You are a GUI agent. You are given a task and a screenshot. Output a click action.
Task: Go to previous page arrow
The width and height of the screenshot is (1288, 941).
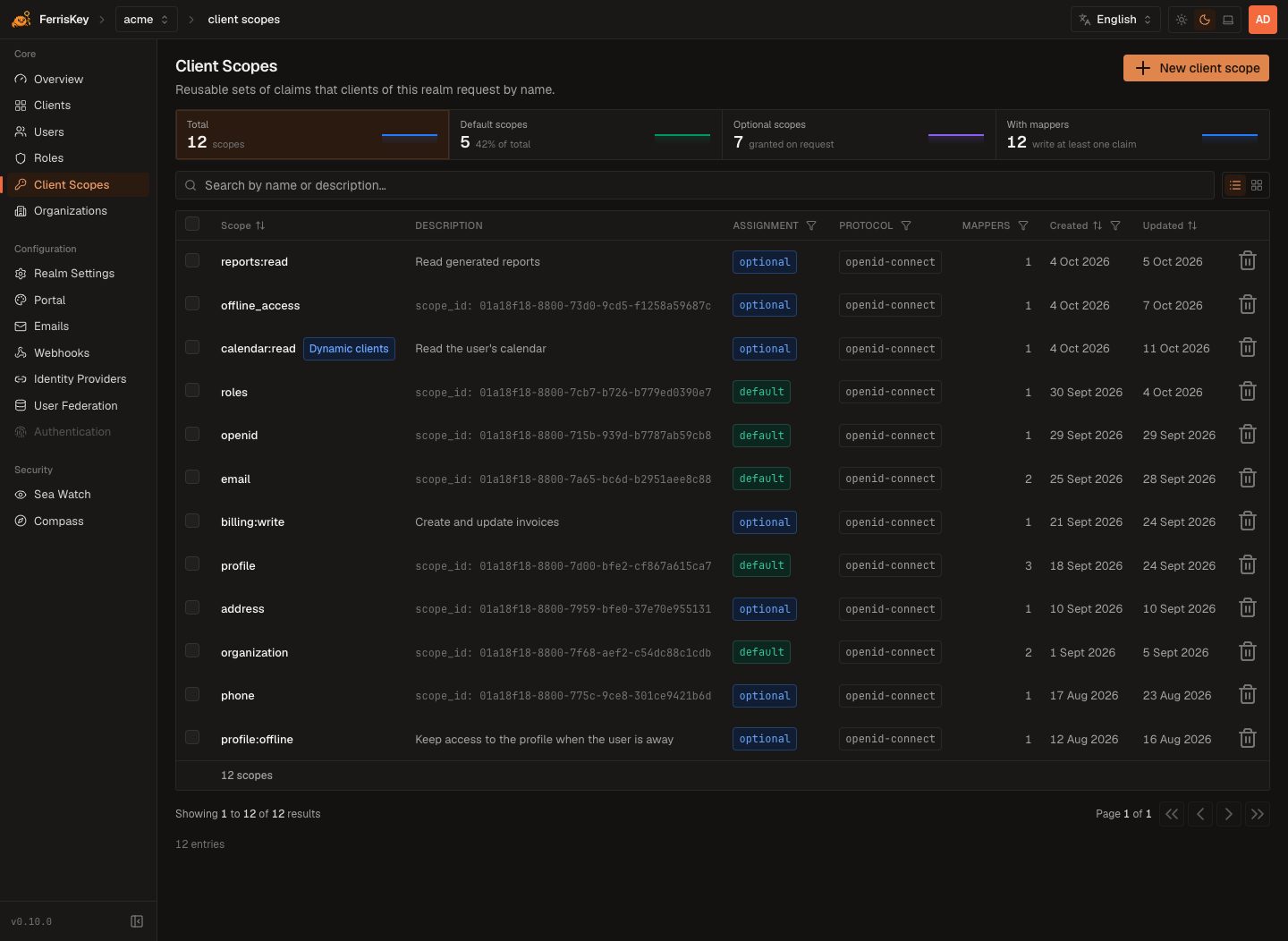(1200, 814)
